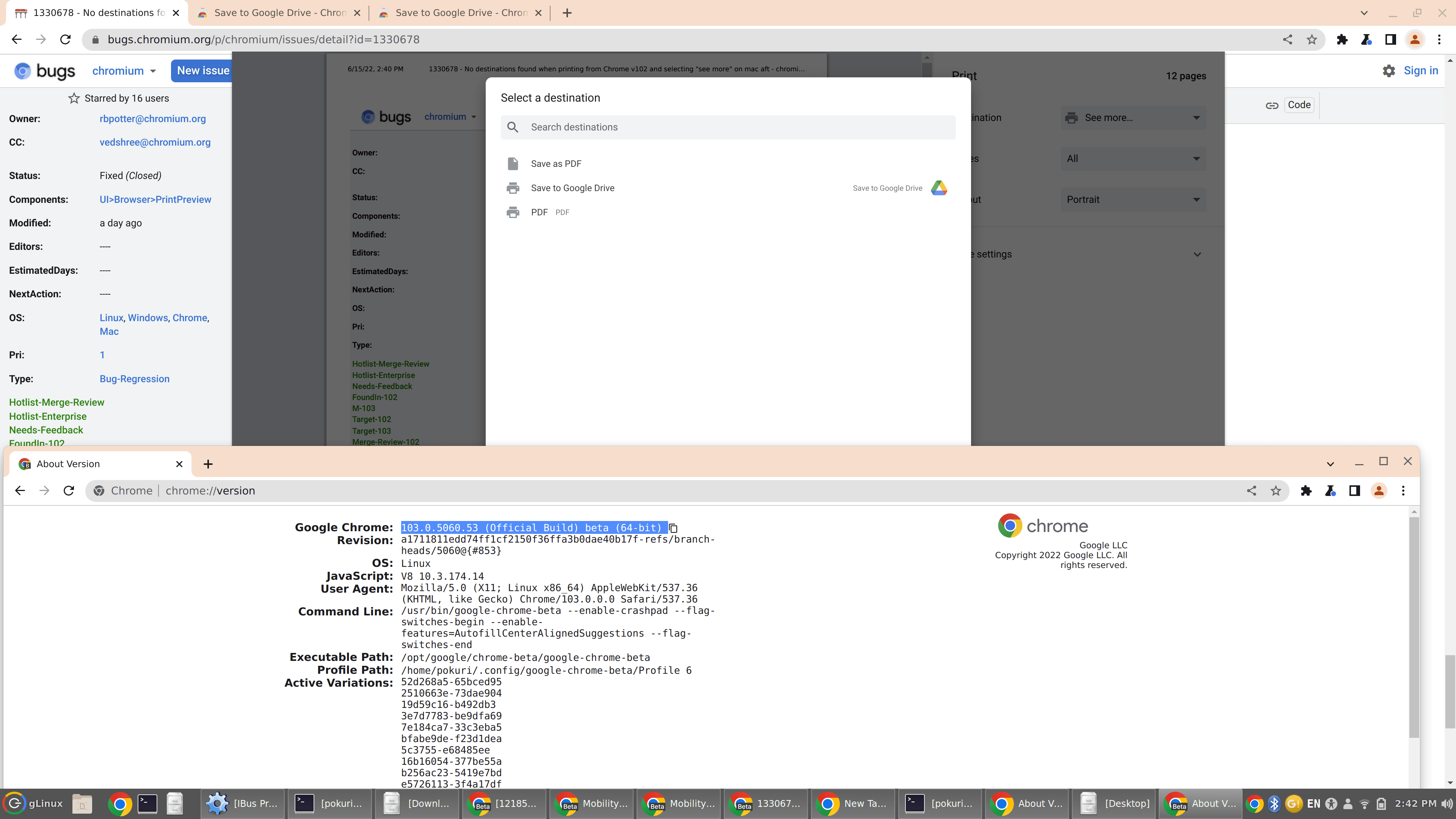
Task: Toggle side panel icon in top window
Action: [1390, 39]
